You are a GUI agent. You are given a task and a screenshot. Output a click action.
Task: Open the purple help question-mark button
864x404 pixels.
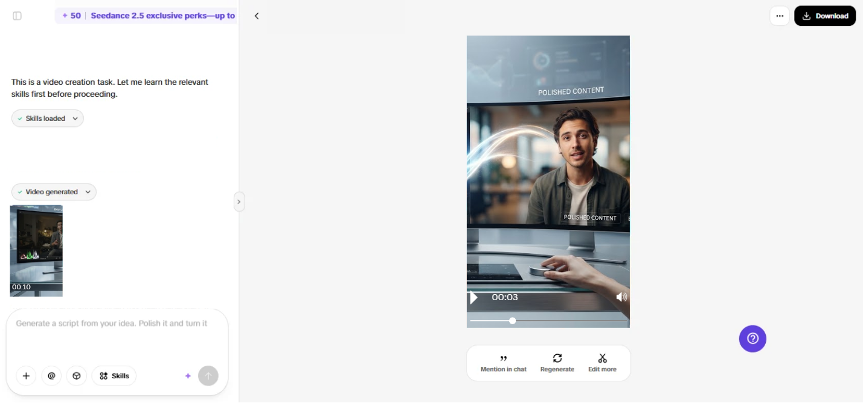[x=752, y=338]
